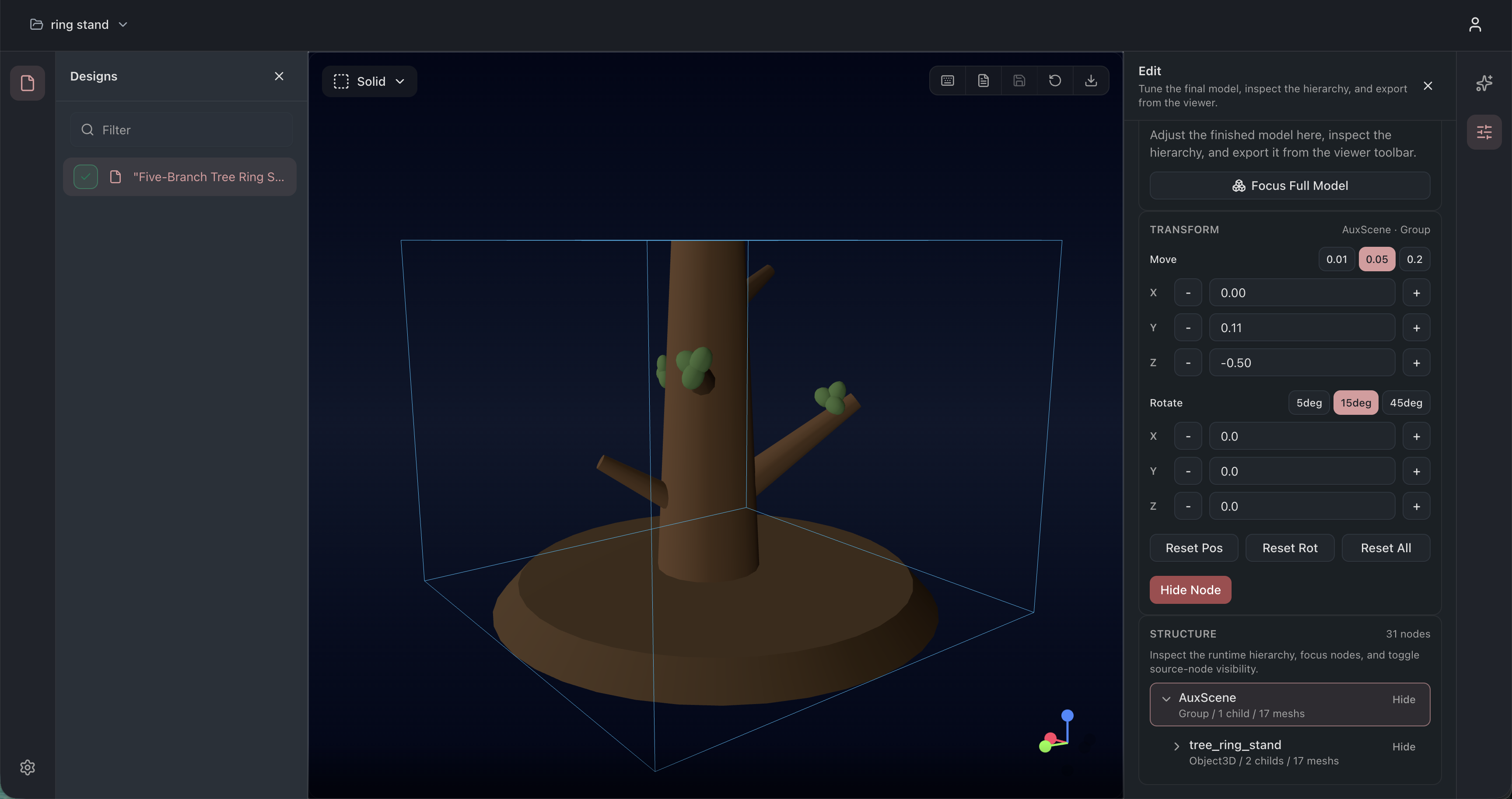Collapse the AuxScene group node
The height and width of the screenshot is (799, 1512).
point(1166,699)
